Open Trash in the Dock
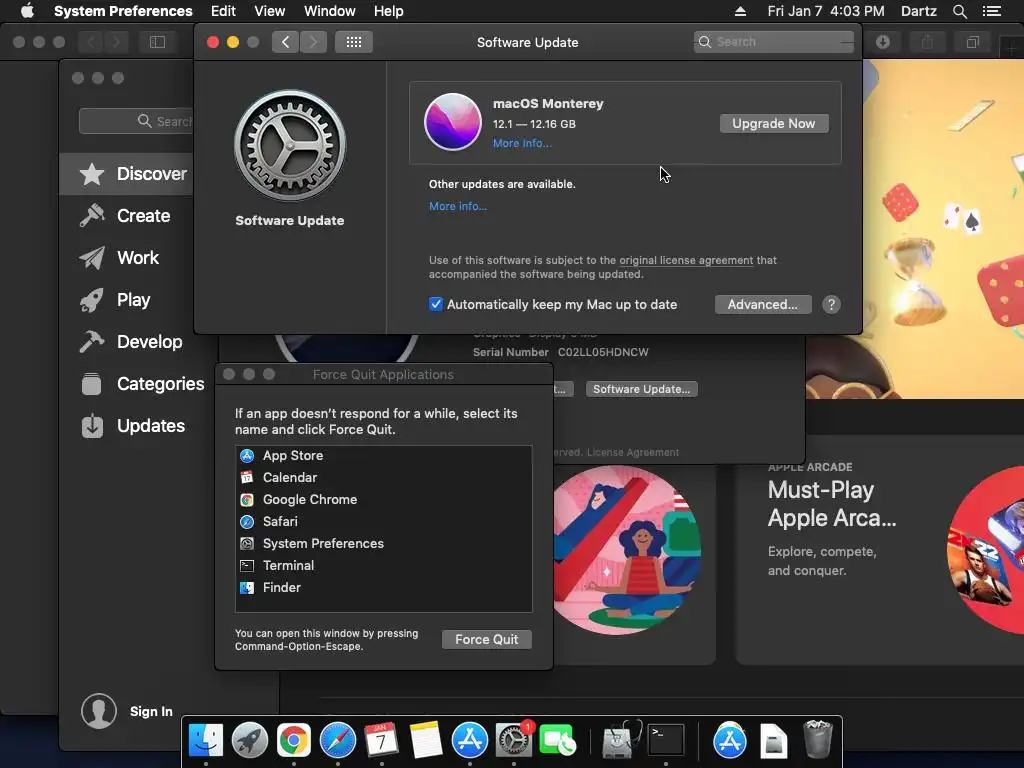1024x768 pixels. point(818,741)
